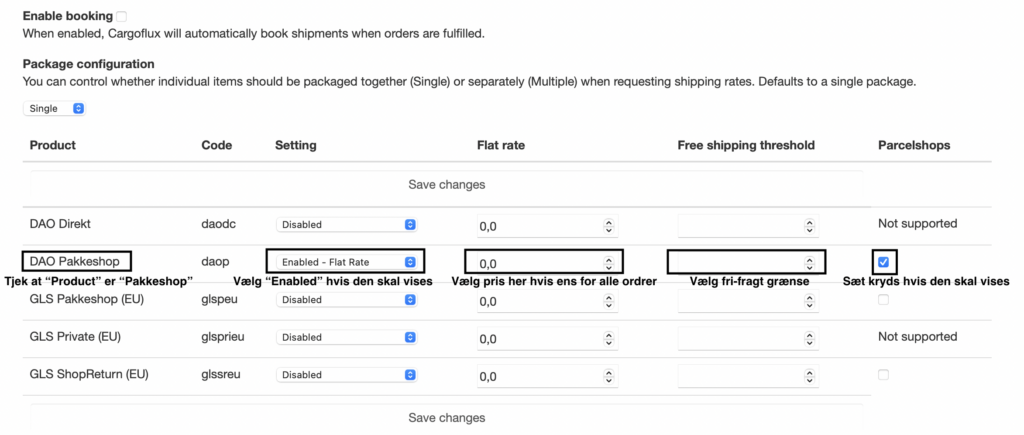This screenshot has height=435, width=1024.
Task: Open the DAO Pakkeshop Enabled - Flat Rate dropdown
Action: [346, 263]
